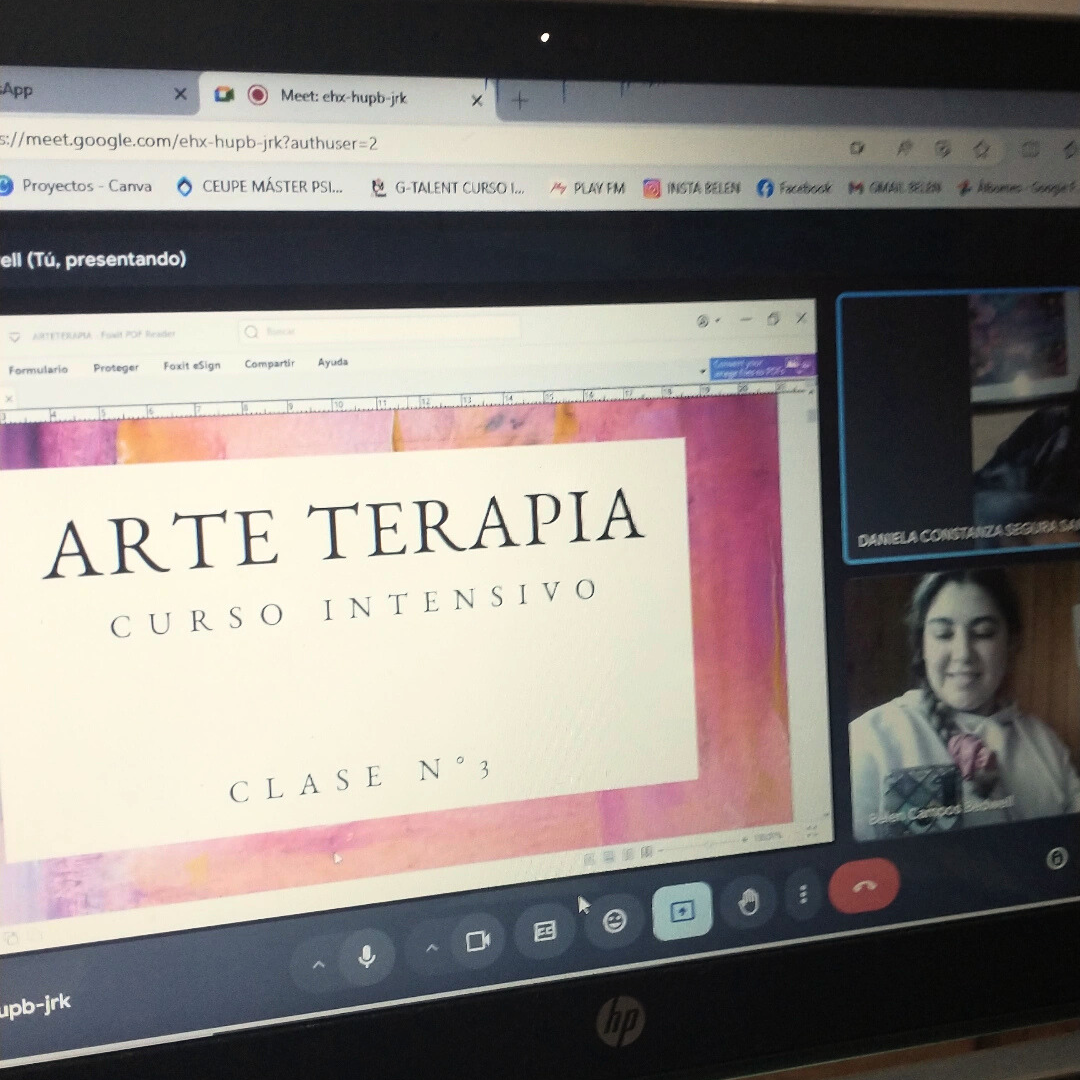1080x1080 pixels.
Task: Click the present screen button
Action: [x=682, y=911]
